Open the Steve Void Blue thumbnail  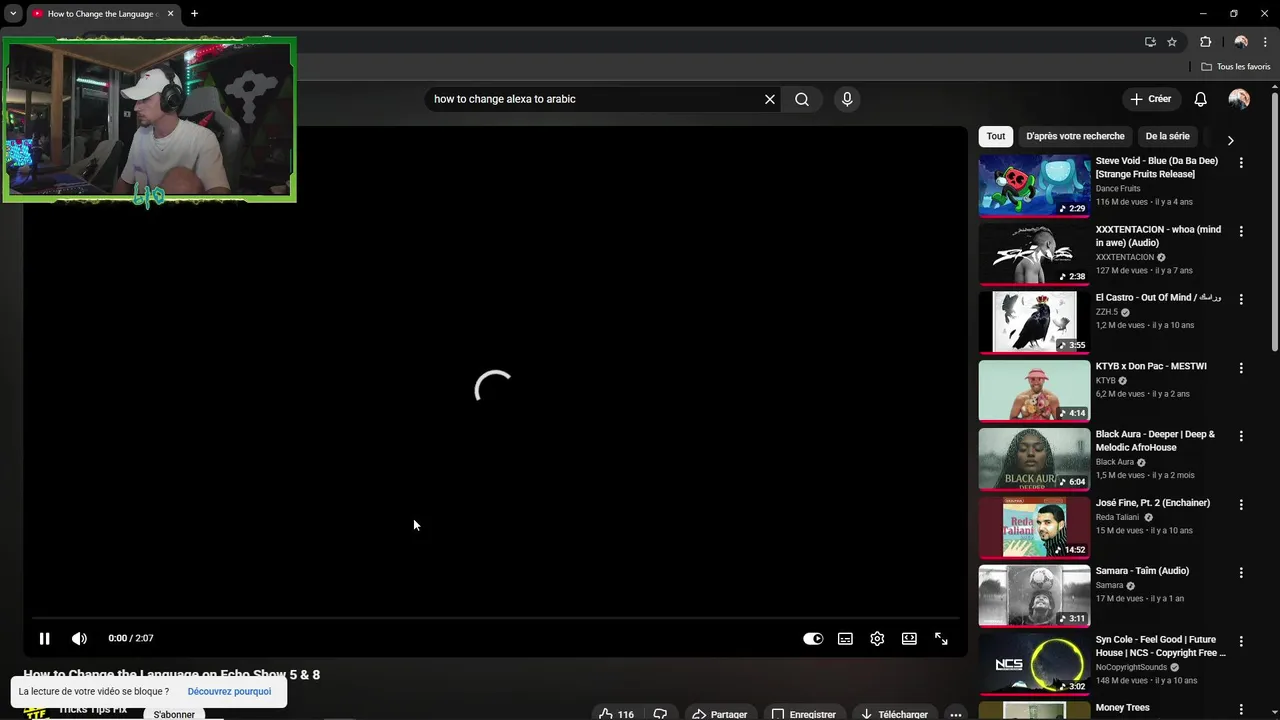[x=1034, y=185]
